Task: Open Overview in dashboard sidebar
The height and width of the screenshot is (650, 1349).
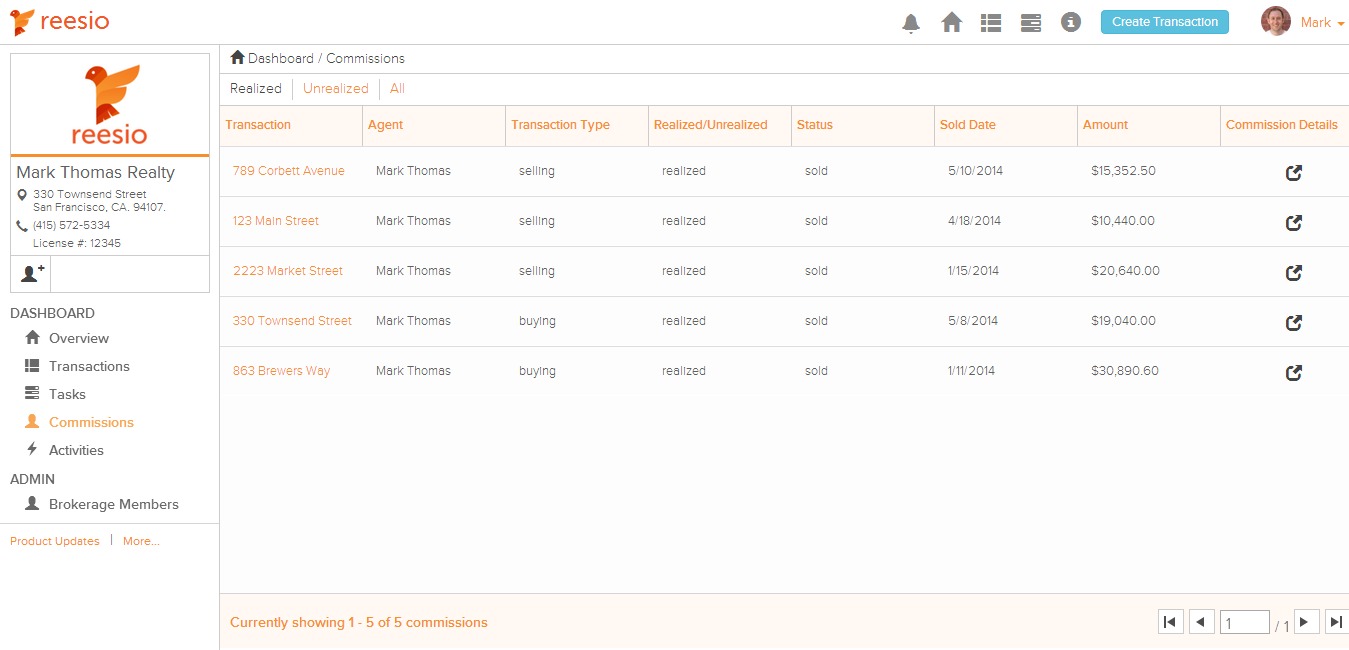Action: [x=79, y=338]
